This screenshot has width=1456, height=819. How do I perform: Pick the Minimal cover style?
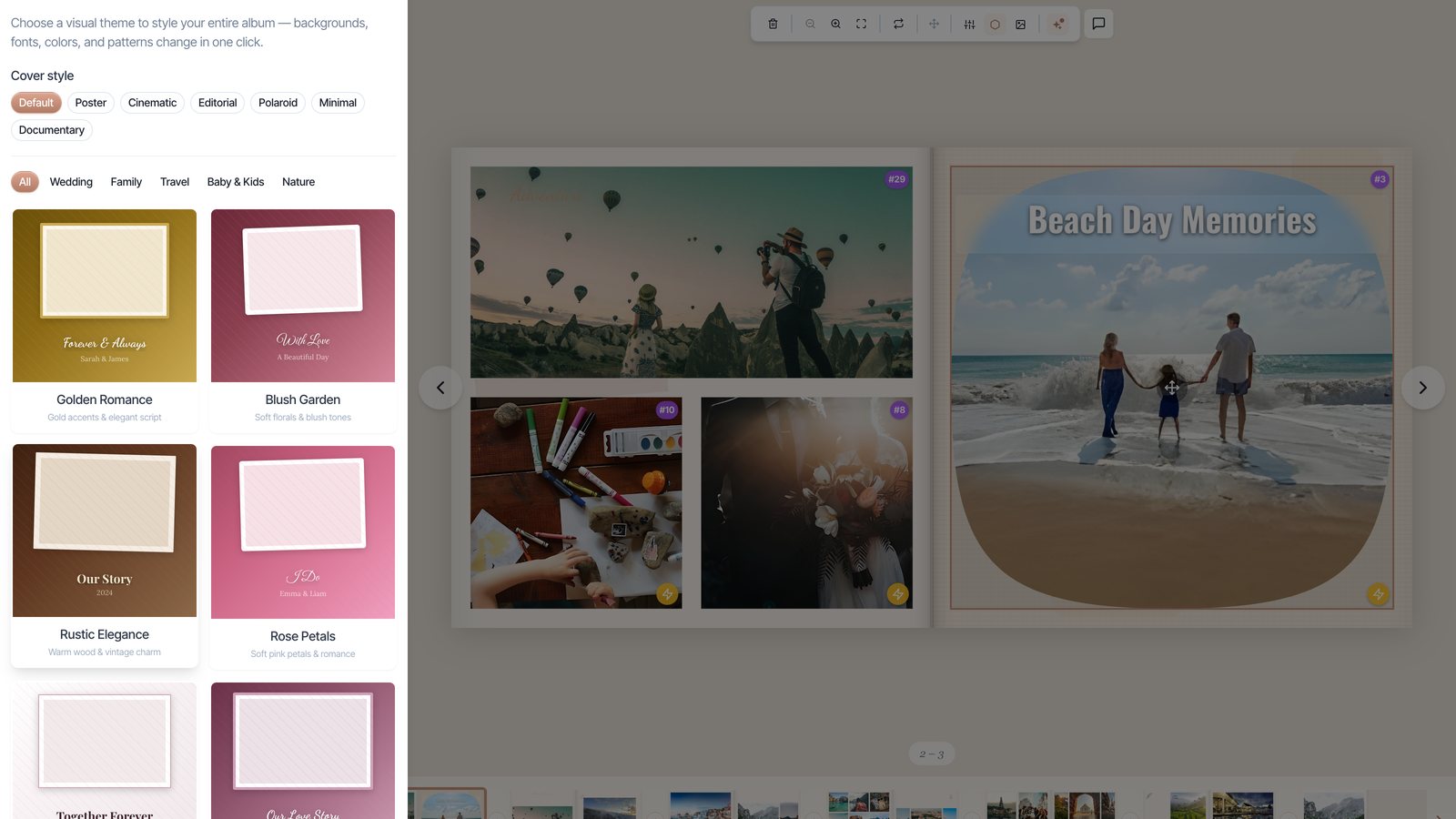pos(338,103)
